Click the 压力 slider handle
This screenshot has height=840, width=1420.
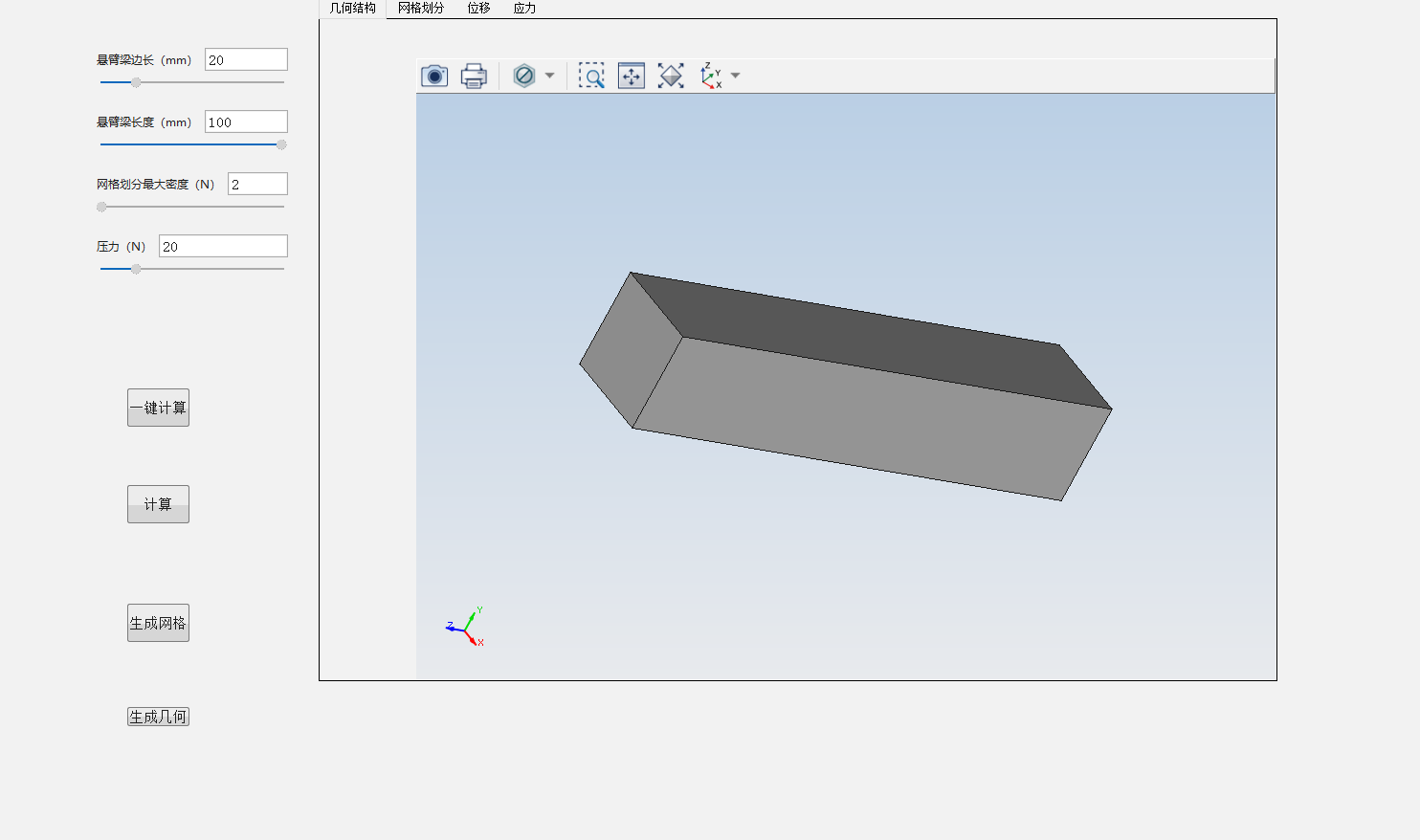pos(136,269)
